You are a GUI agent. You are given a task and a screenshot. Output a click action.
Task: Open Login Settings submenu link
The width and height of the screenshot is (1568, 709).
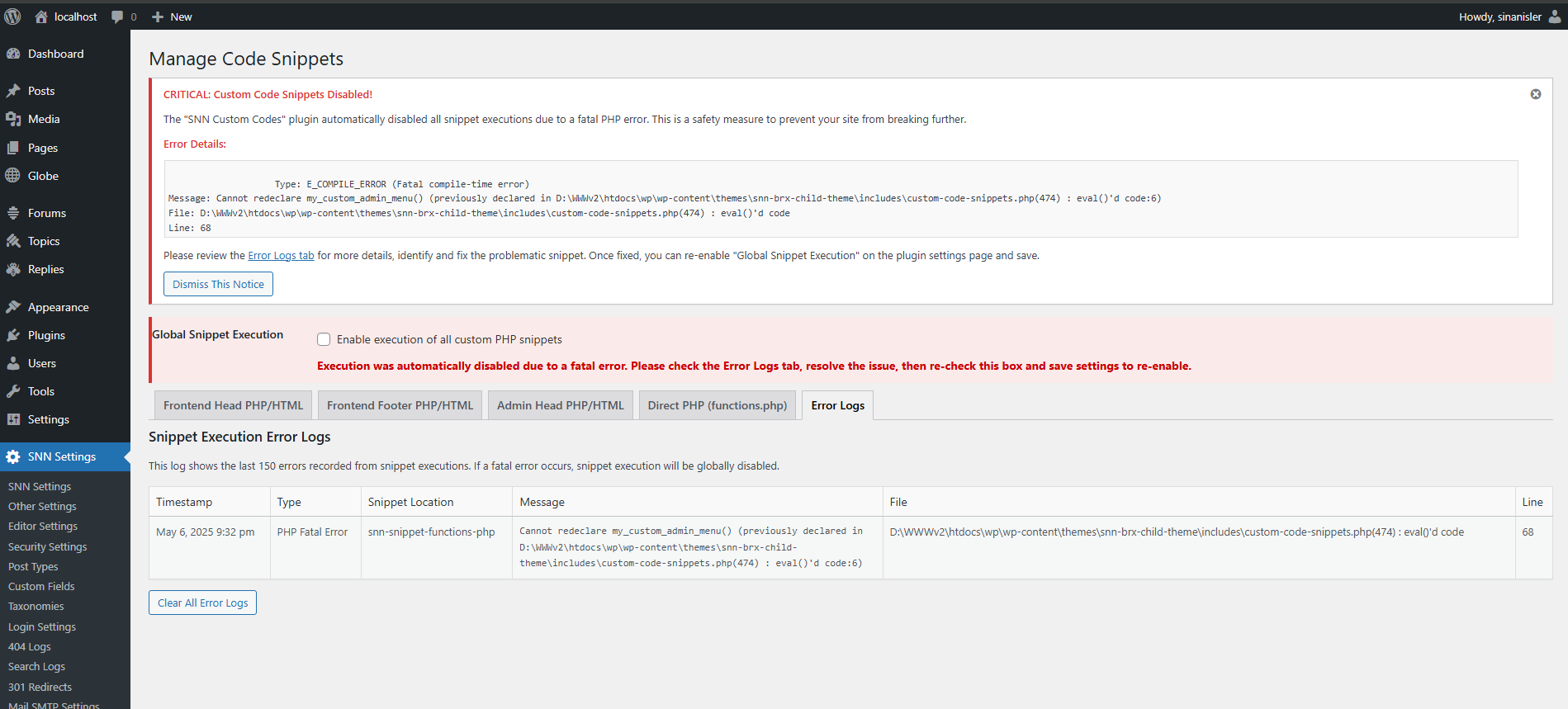[42, 626]
